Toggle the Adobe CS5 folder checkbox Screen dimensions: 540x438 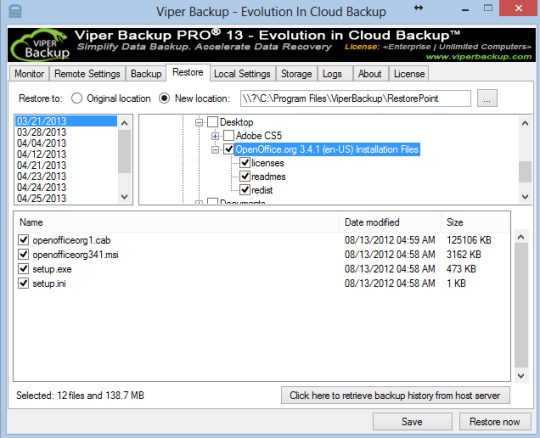point(229,136)
